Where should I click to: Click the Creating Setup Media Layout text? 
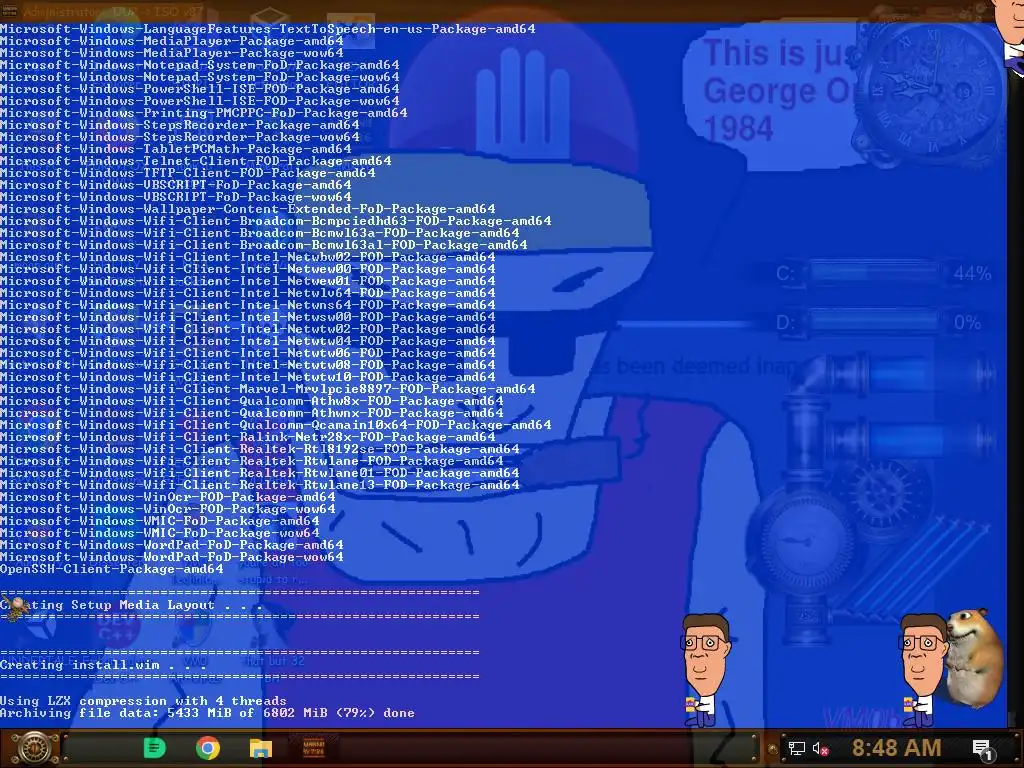(x=131, y=605)
